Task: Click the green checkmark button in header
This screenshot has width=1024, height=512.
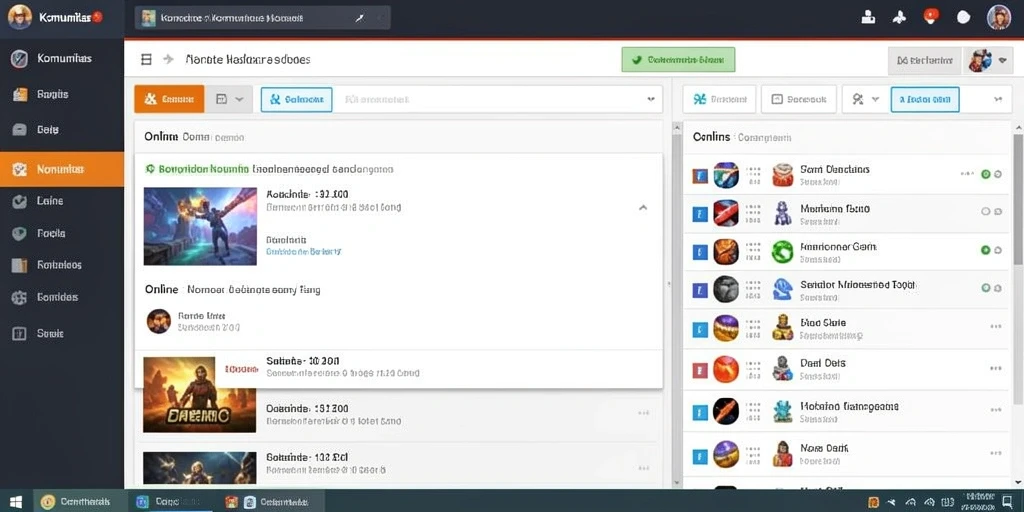Action: pyautogui.click(x=679, y=59)
